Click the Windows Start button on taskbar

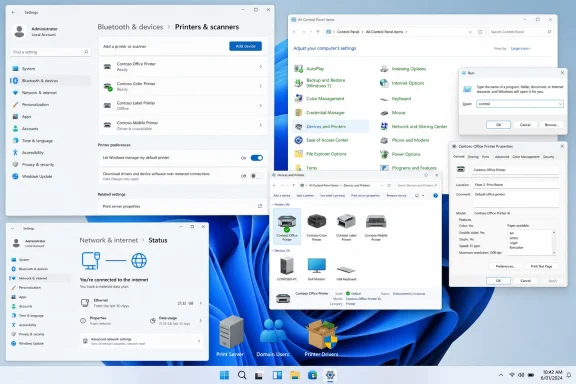[224, 375]
